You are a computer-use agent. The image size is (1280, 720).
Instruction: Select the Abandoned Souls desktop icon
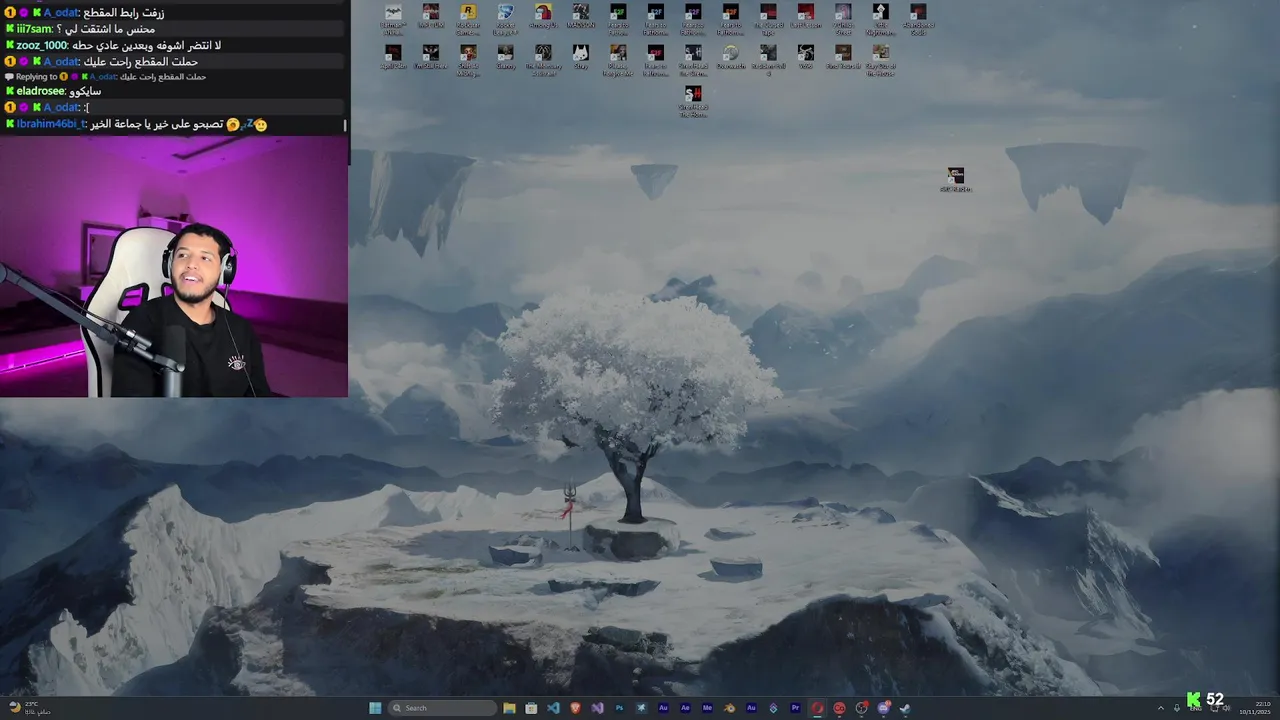(918, 18)
